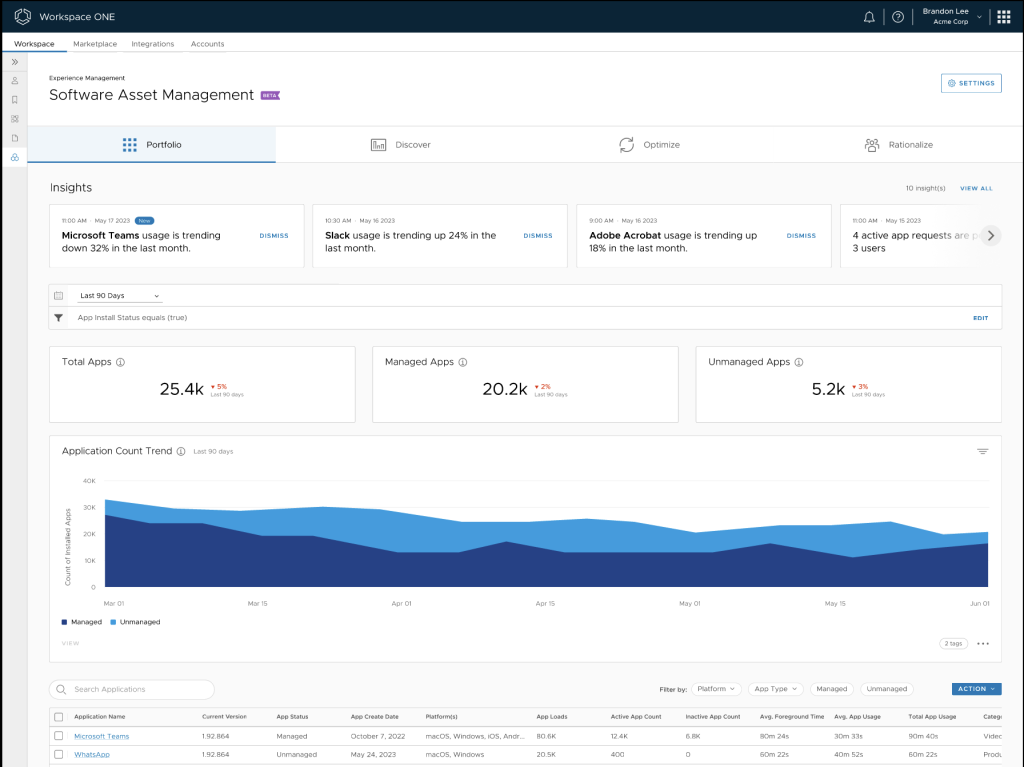Click the Total Apps info icon
The image size is (1024, 767).
[x=120, y=362]
